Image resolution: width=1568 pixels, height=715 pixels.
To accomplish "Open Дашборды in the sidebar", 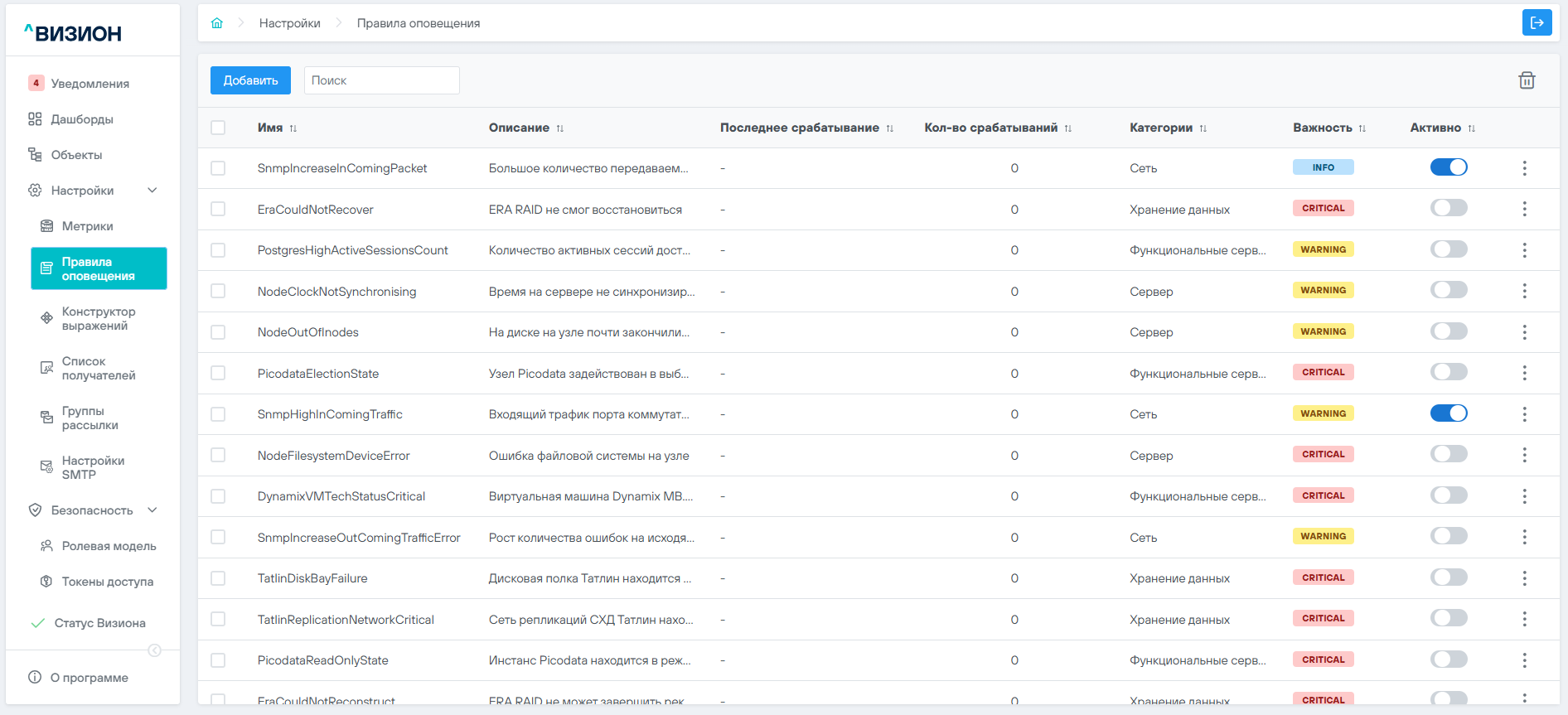I will pyautogui.click(x=82, y=119).
